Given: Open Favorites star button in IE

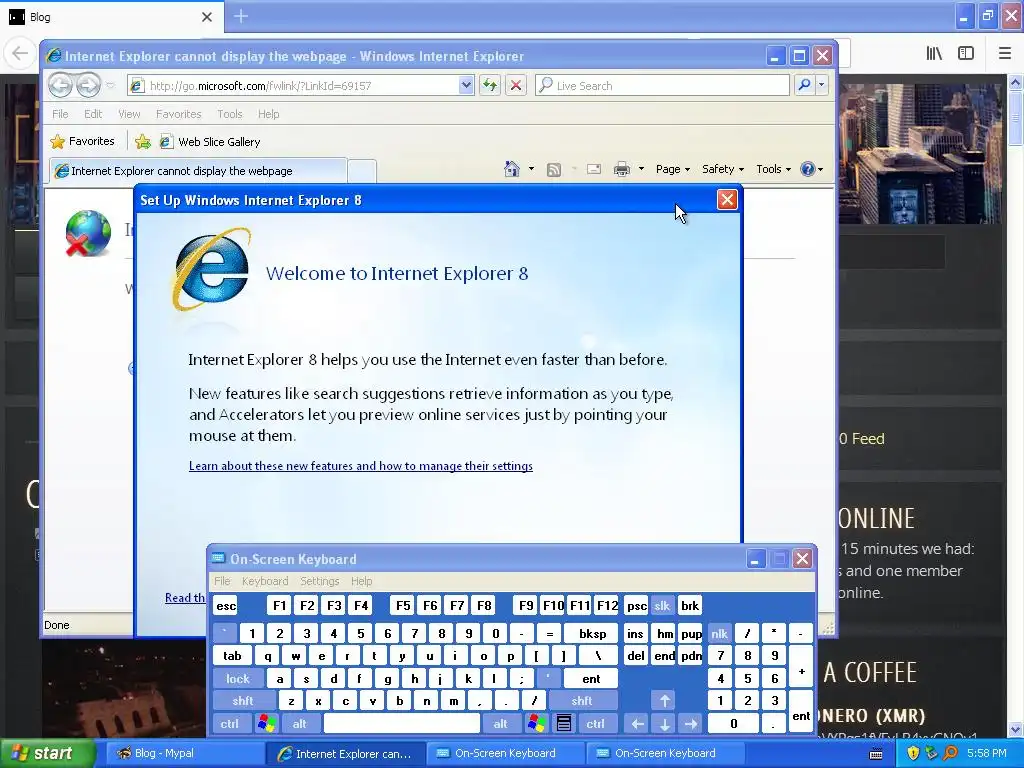Looking at the screenshot, I should [82, 141].
